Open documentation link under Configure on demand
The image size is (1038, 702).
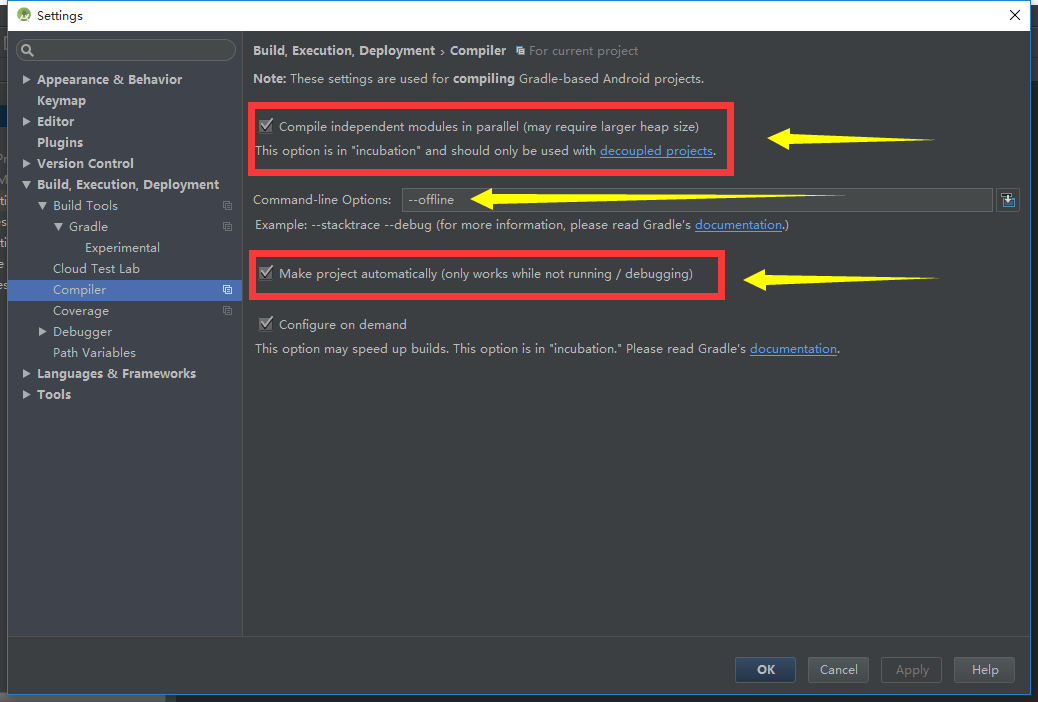click(793, 349)
